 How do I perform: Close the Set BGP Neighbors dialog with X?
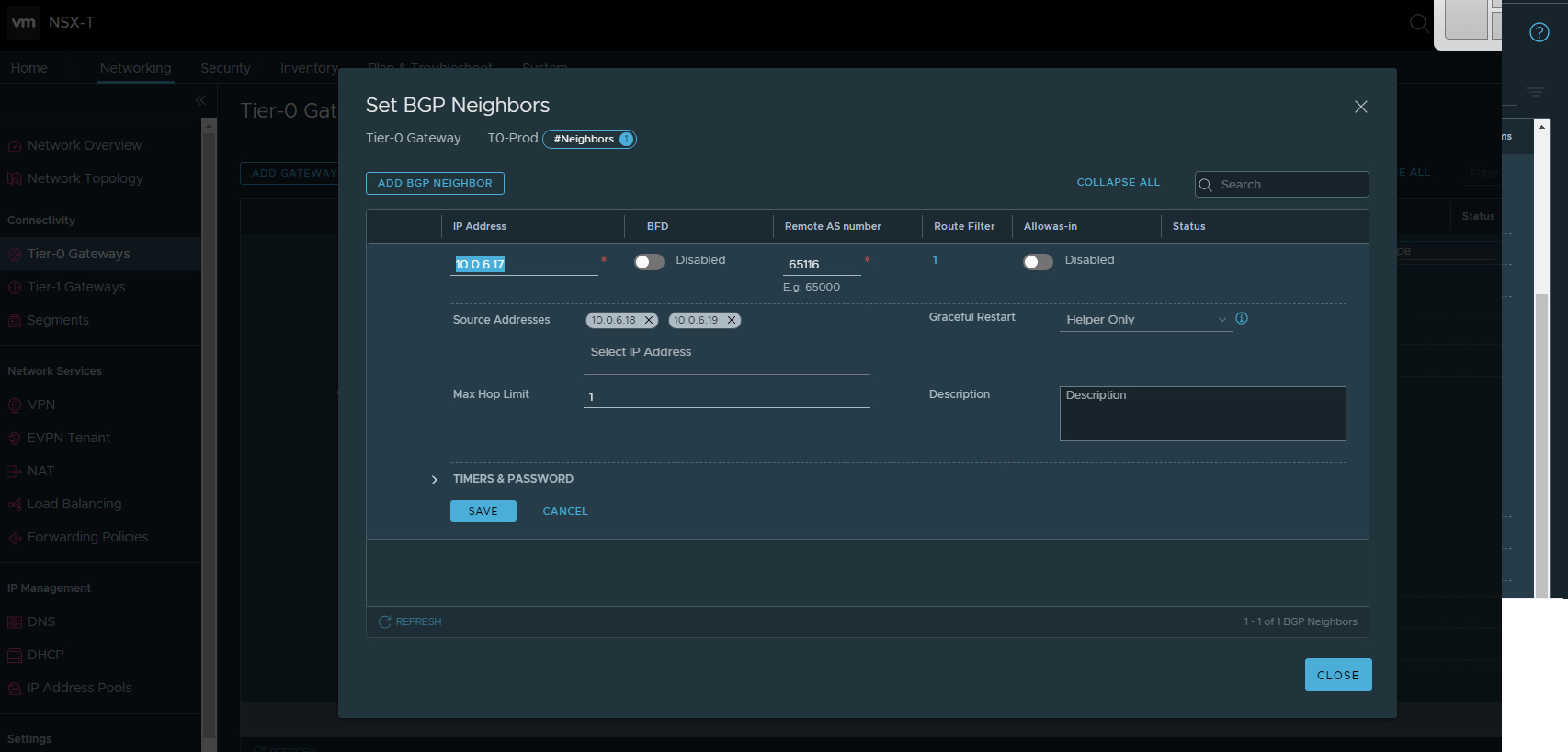pyautogui.click(x=1361, y=107)
